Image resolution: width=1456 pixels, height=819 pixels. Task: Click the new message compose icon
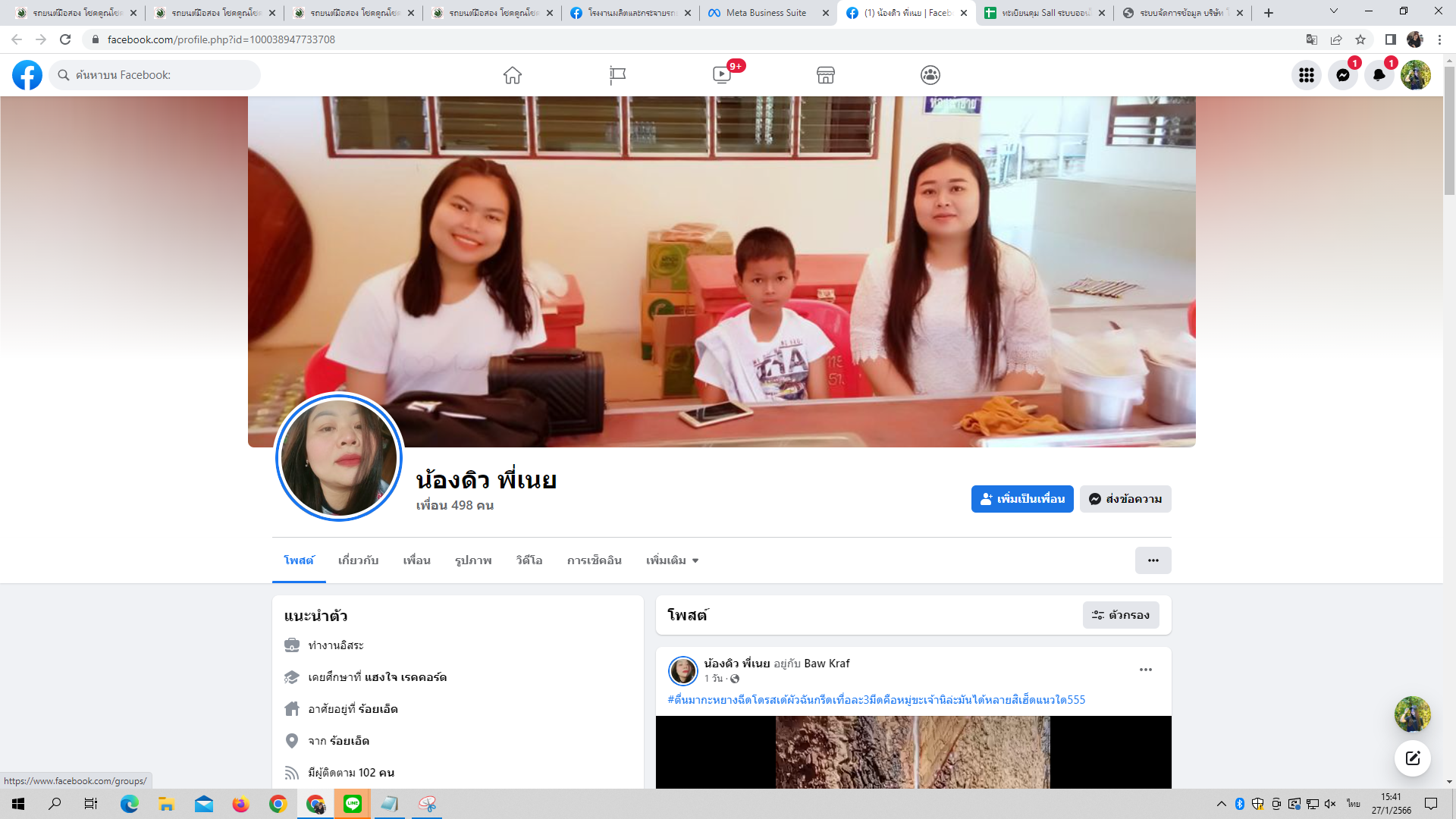pos(1412,758)
